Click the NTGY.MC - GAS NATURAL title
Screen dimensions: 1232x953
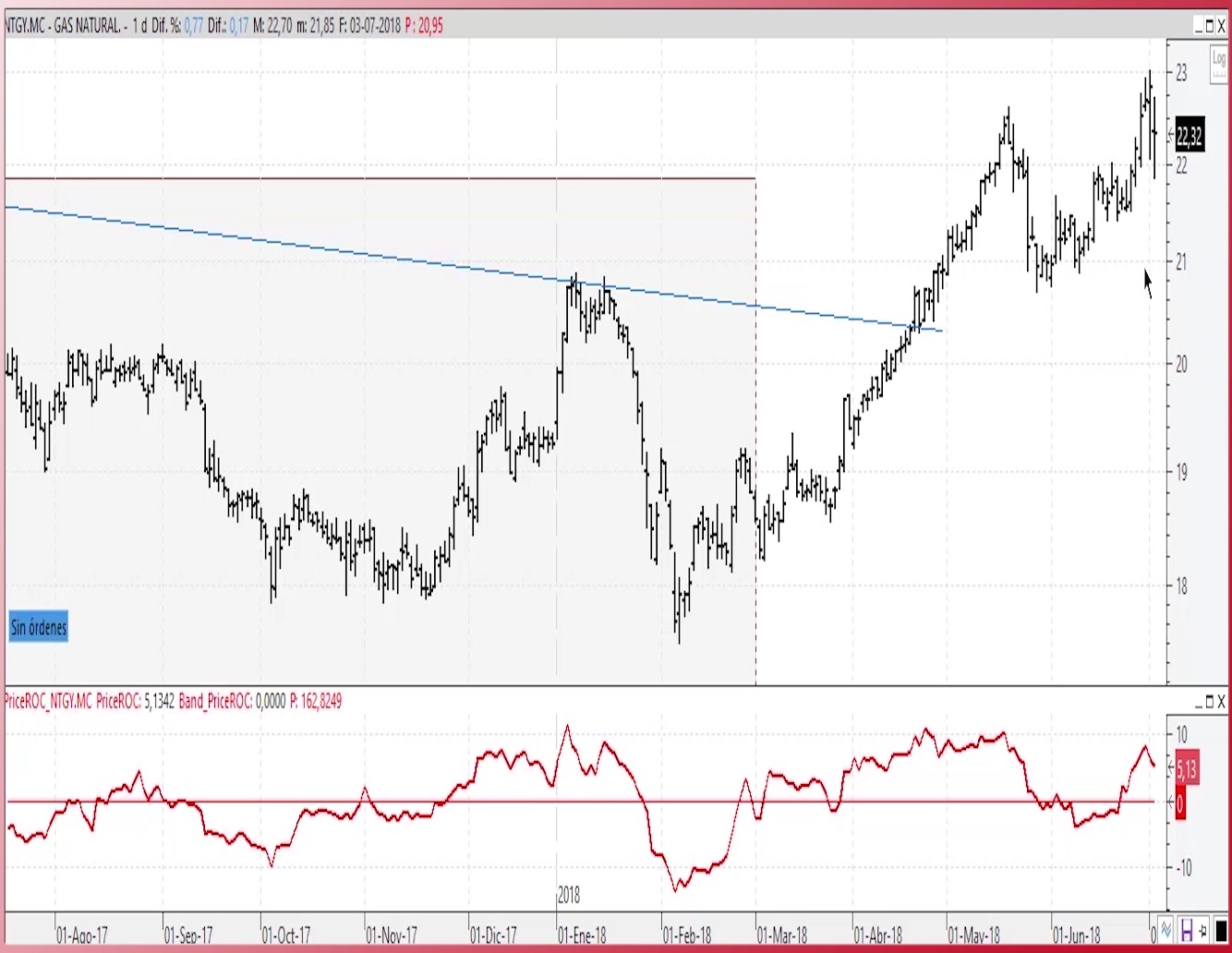[64, 26]
